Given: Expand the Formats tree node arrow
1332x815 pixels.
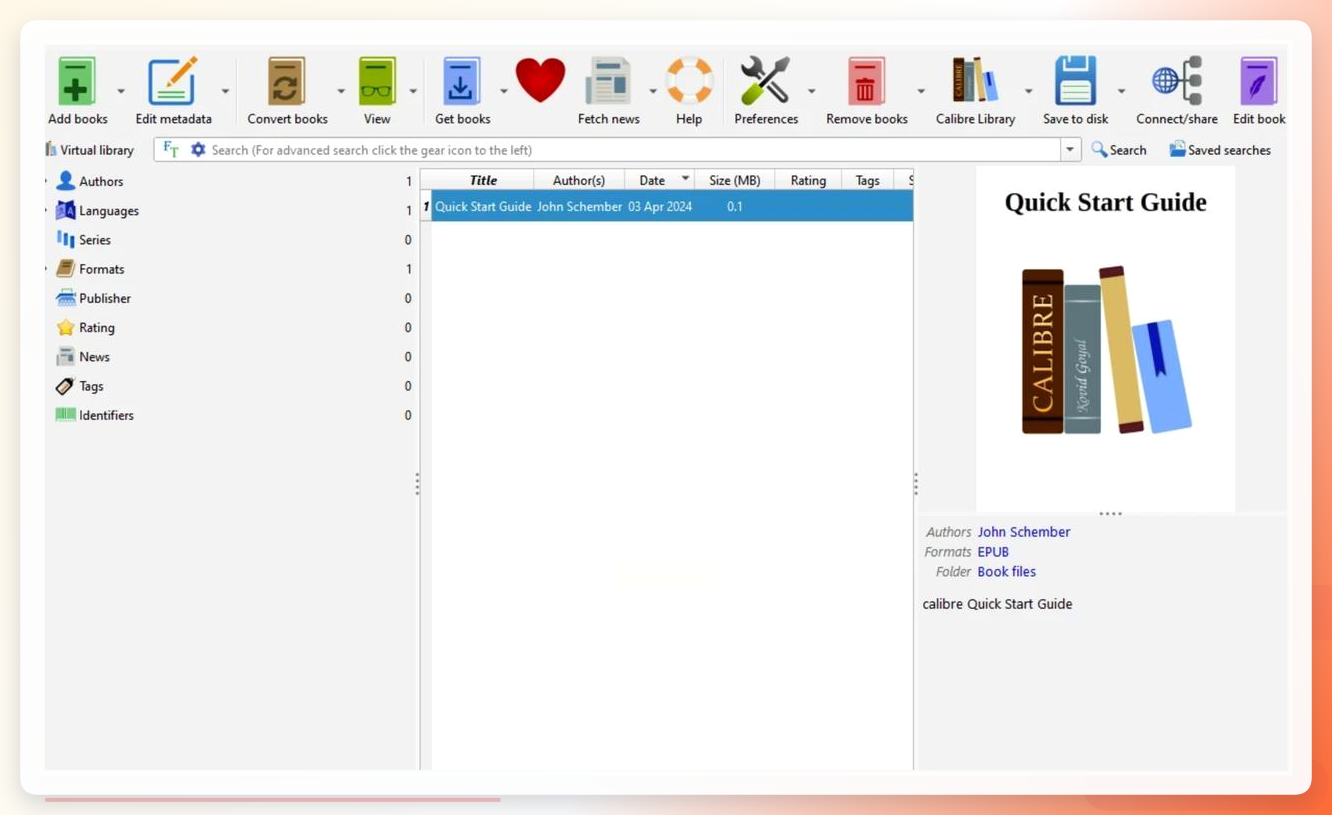Looking at the screenshot, I should 47,269.
